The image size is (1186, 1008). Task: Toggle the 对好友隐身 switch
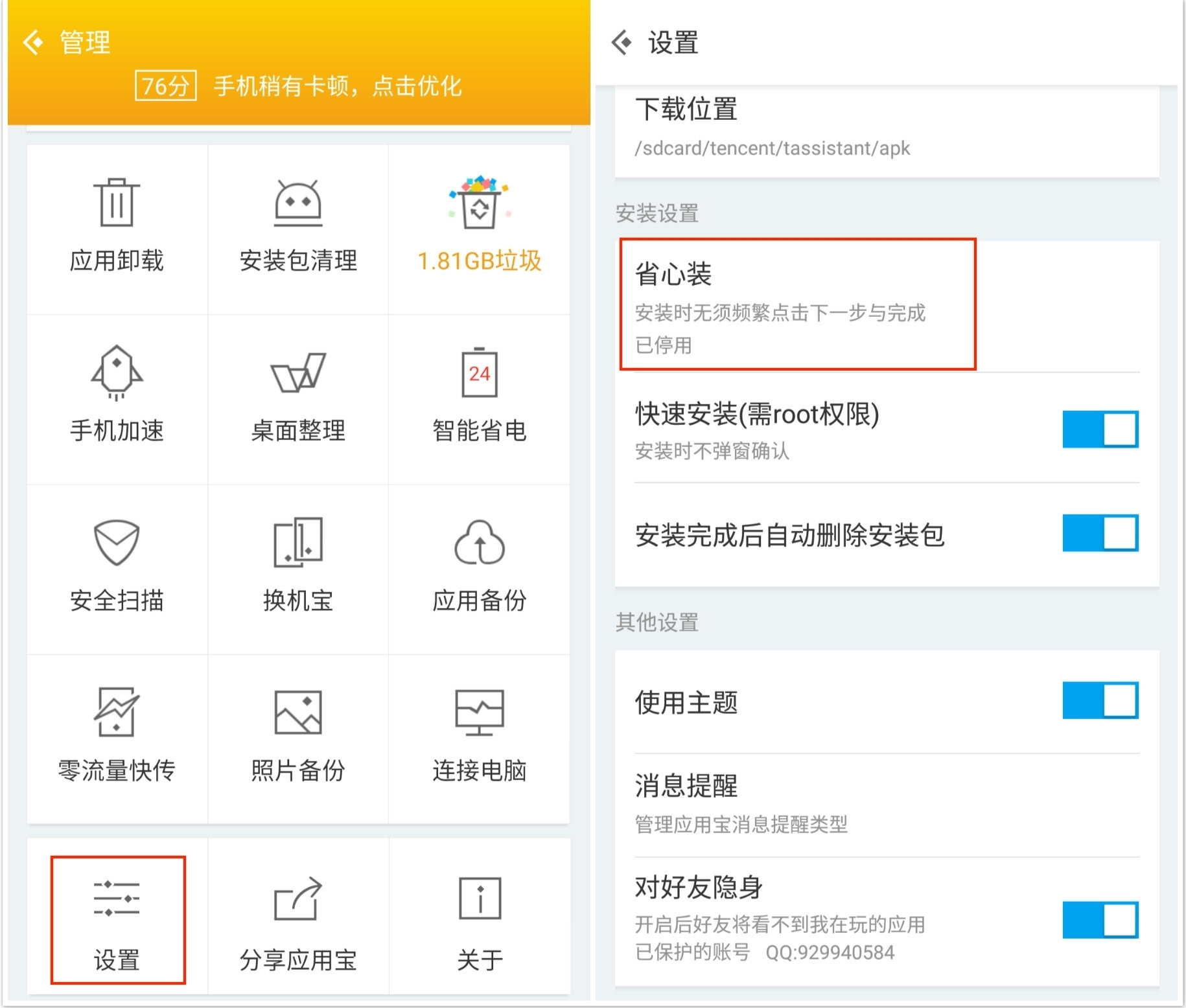(1100, 920)
